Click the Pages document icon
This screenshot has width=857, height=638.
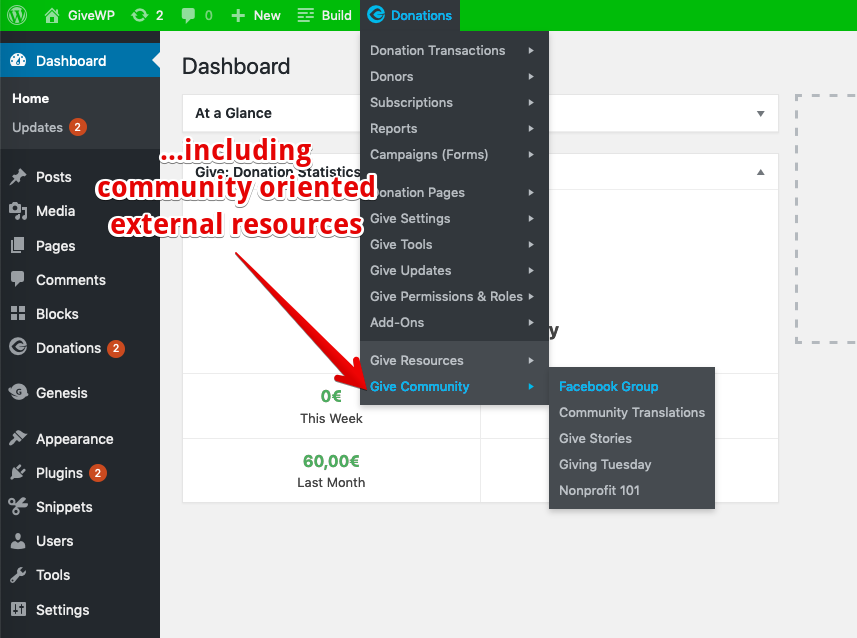click(18, 245)
